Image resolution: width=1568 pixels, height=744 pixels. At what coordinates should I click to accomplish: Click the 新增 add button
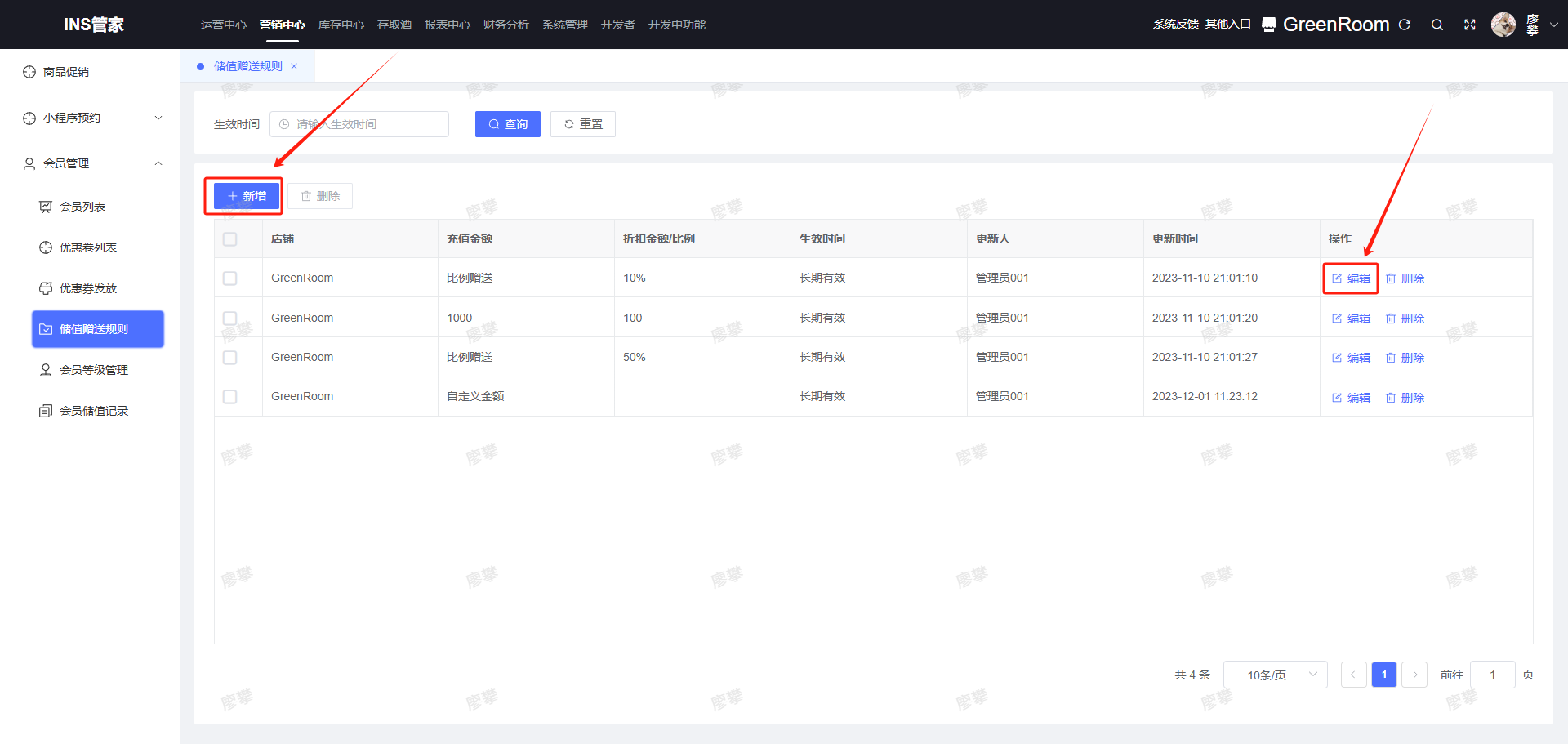(x=247, y=196)
